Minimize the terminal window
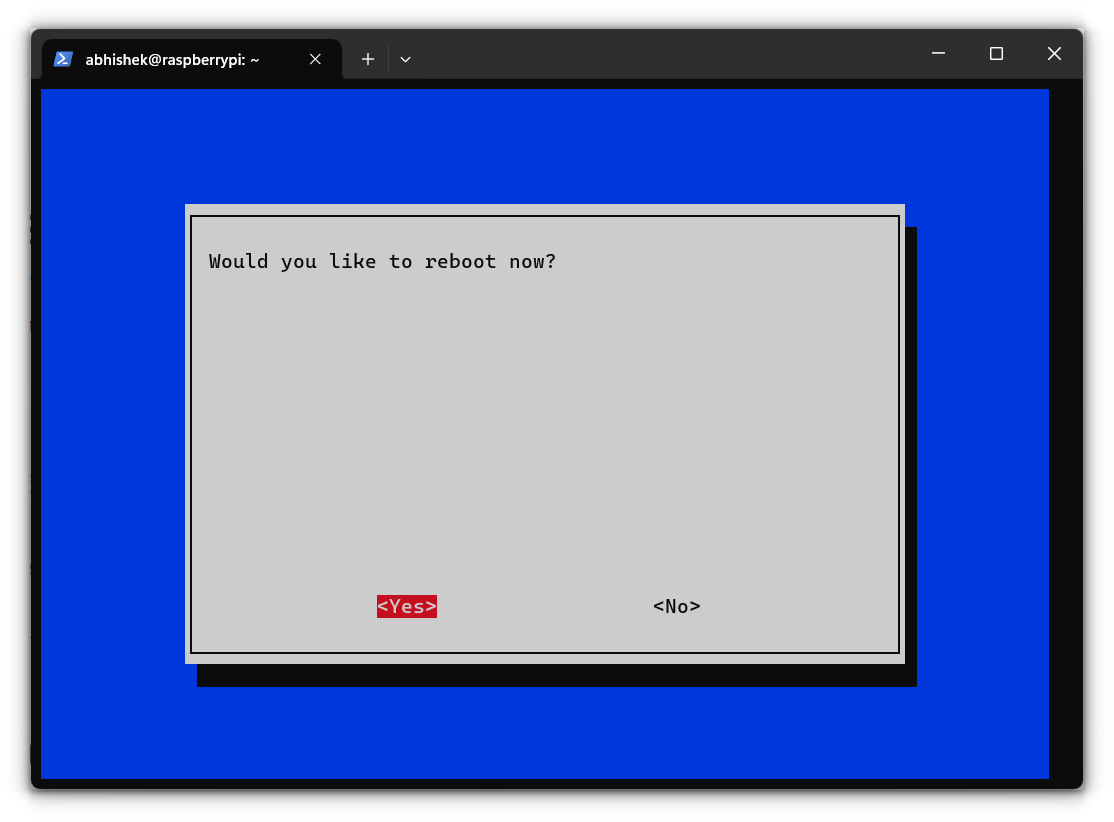This screenshot has height=822, width=1114. coord(938,53)
